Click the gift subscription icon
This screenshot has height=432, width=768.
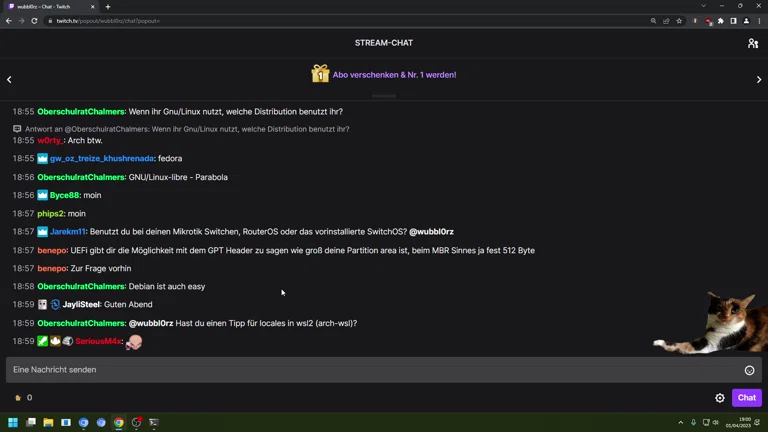click(x=320, y=74)
